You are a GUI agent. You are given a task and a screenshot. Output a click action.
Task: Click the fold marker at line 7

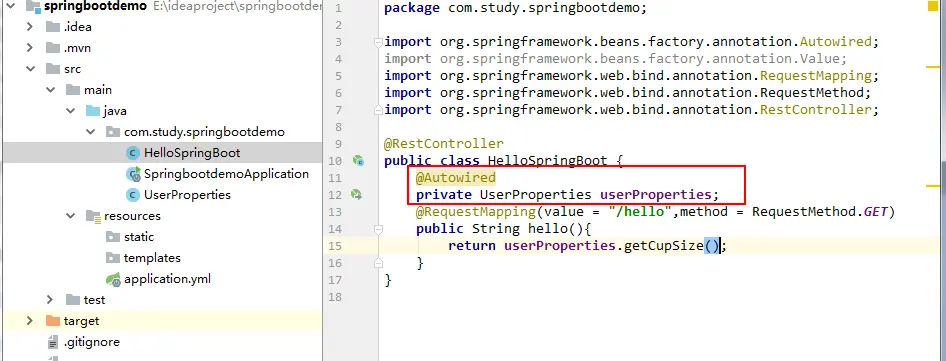378,110
